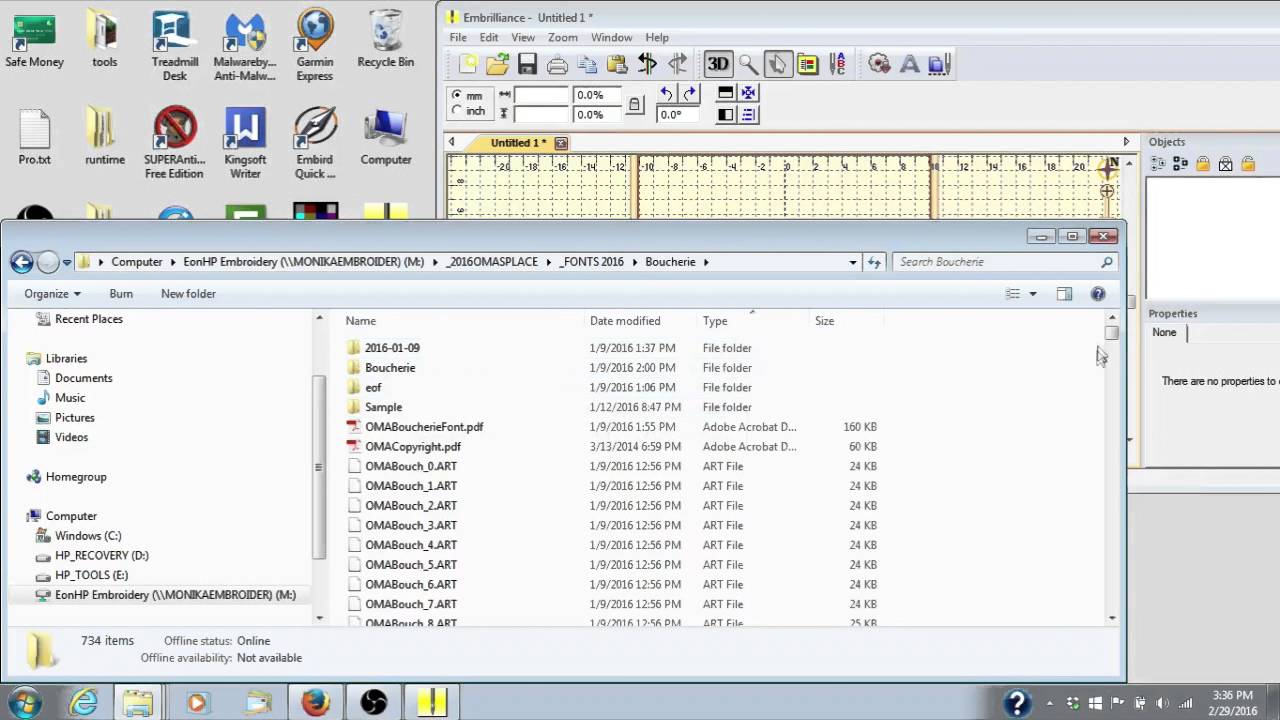Open the Edit menu in Embrilliance
This screenshot has width=1280, height=720.
489,37
